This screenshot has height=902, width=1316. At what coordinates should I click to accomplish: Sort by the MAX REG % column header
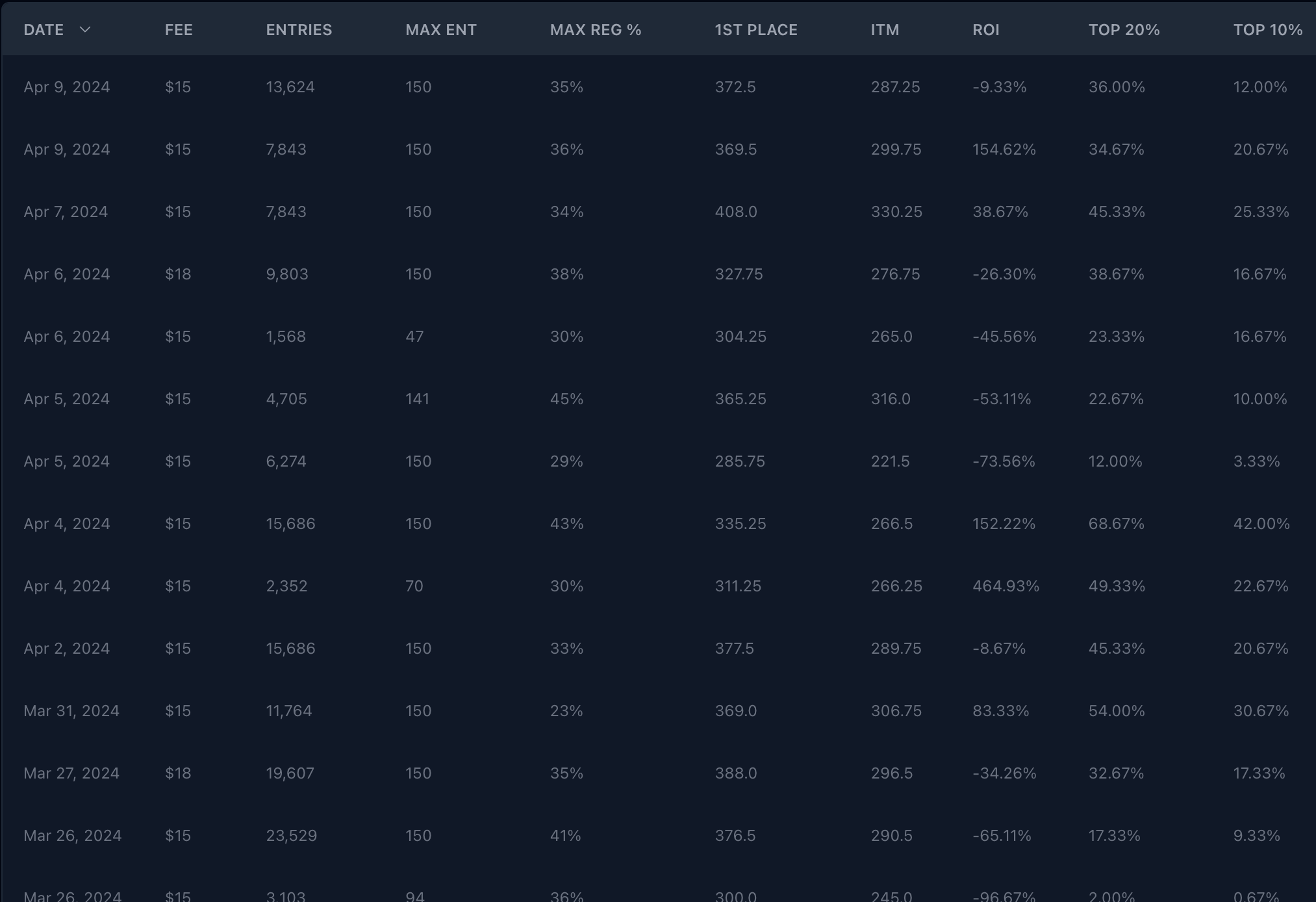pos(596,30)
